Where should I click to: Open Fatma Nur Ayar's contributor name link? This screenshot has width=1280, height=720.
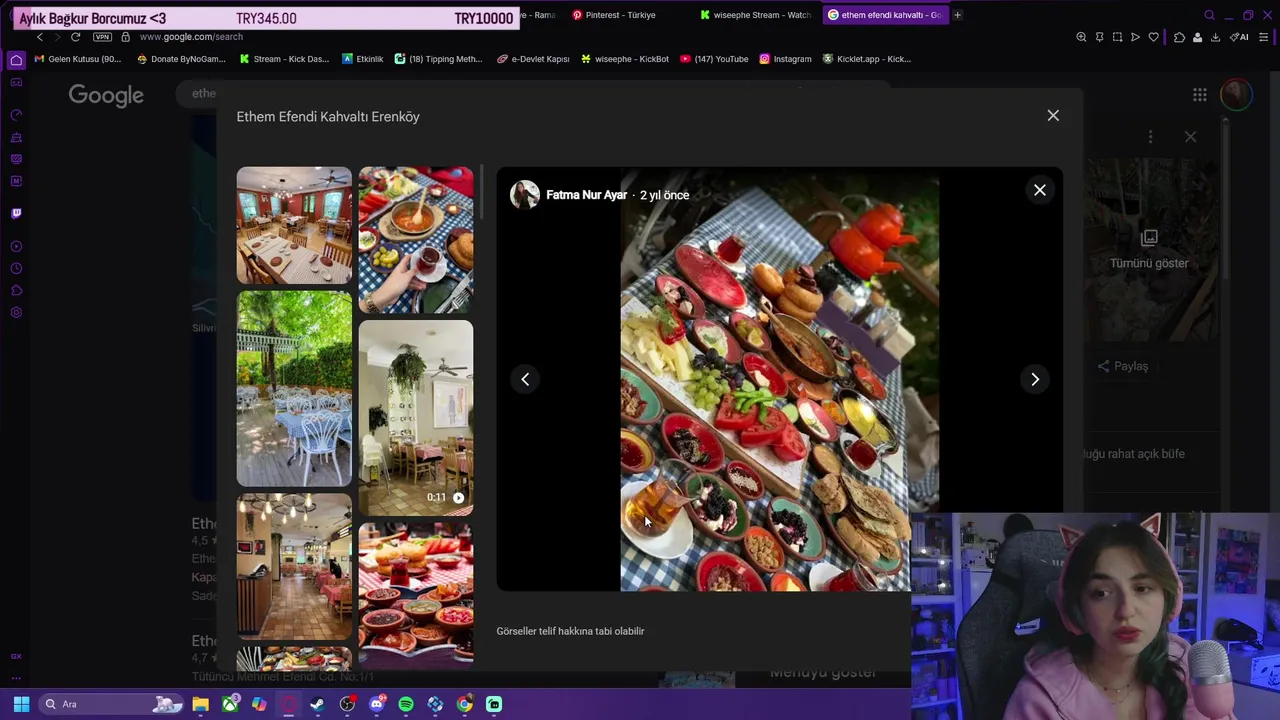586,195
